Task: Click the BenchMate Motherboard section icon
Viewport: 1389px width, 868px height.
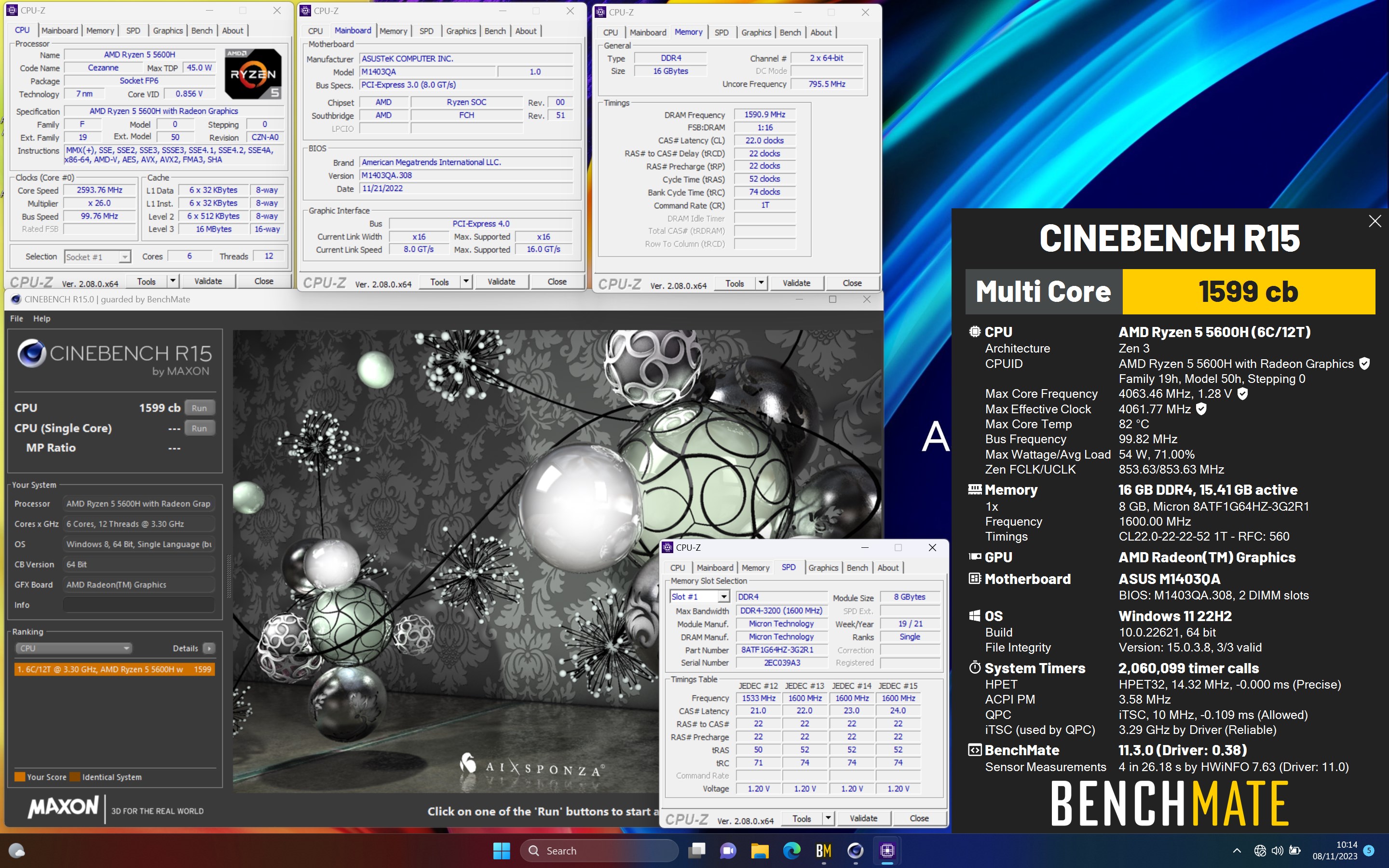Action: (x=975, y=579)
